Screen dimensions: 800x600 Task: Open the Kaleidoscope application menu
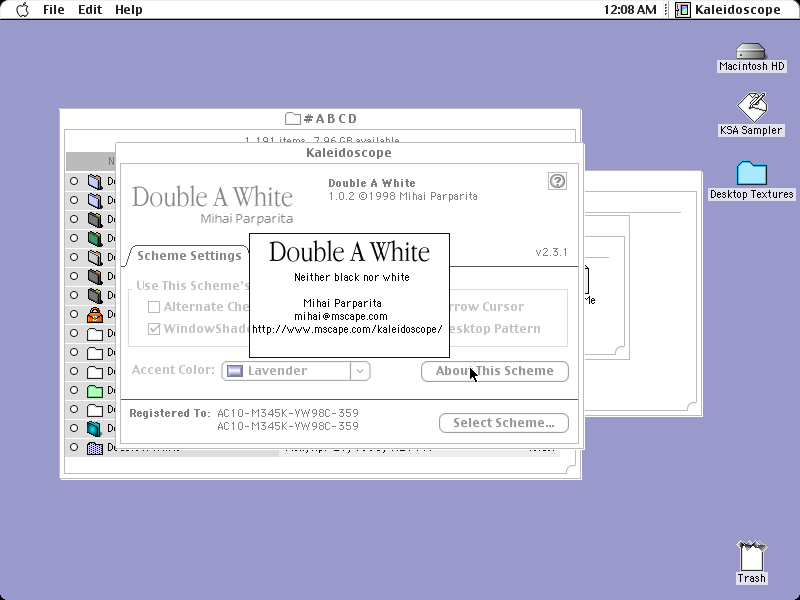point(728,10)
